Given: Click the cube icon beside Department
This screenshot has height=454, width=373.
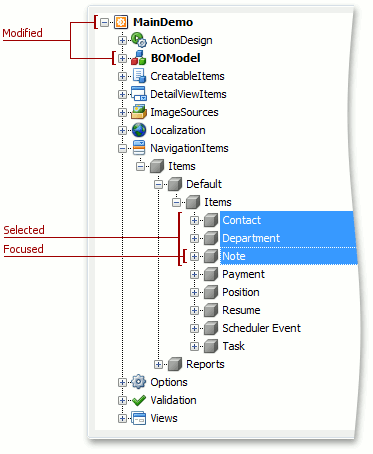Looking at the screenshot, I should click(211, 238).
